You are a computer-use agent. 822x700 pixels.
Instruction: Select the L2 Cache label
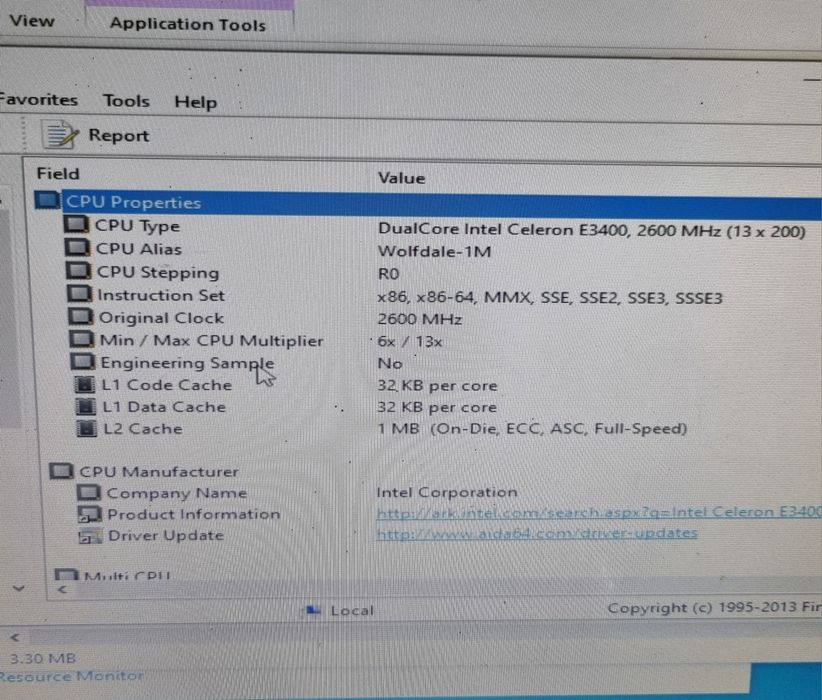(x=143, y=429)
